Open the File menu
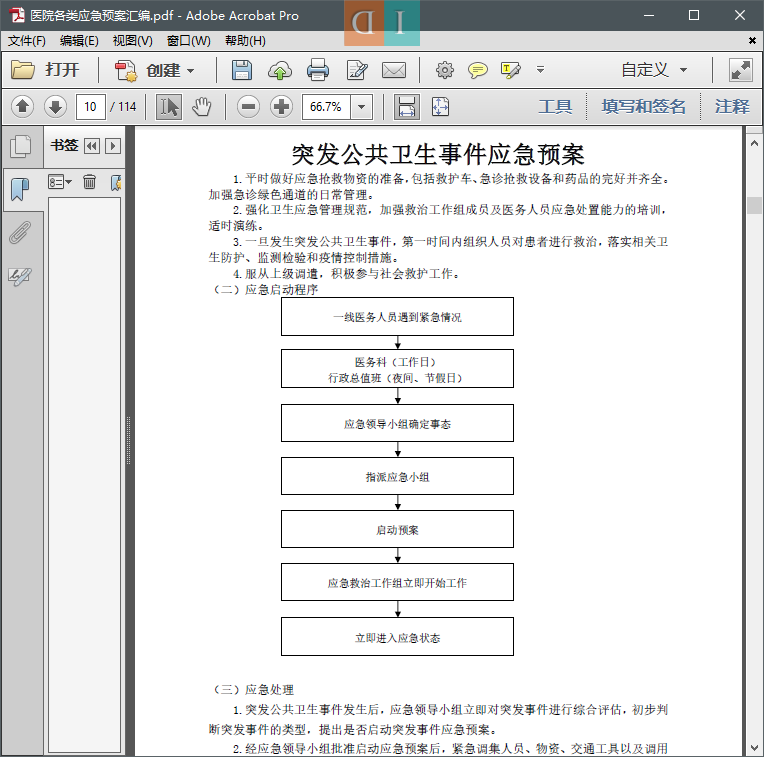 point(27,40)
